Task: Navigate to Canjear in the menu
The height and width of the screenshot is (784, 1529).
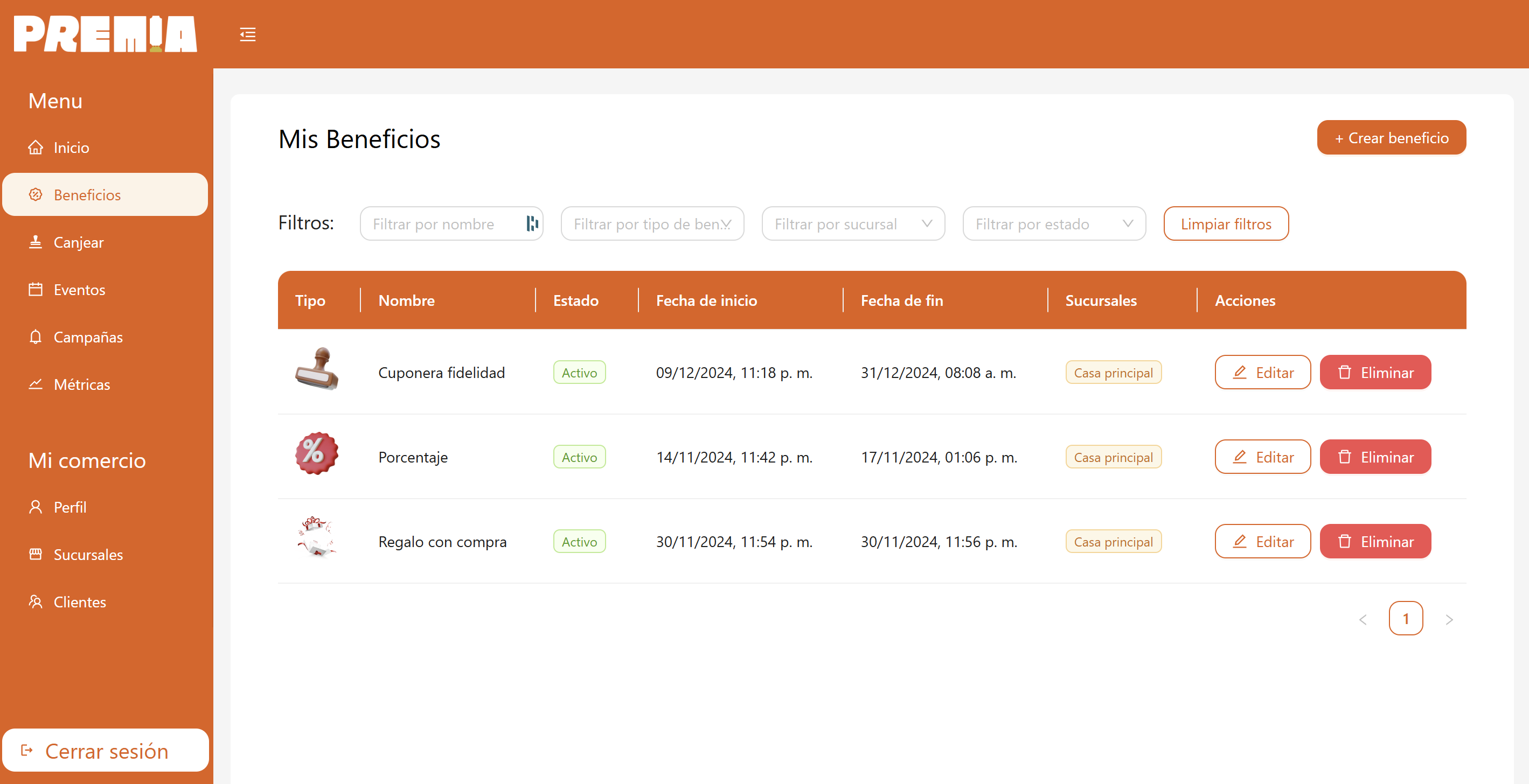Action: click(78, 242)
